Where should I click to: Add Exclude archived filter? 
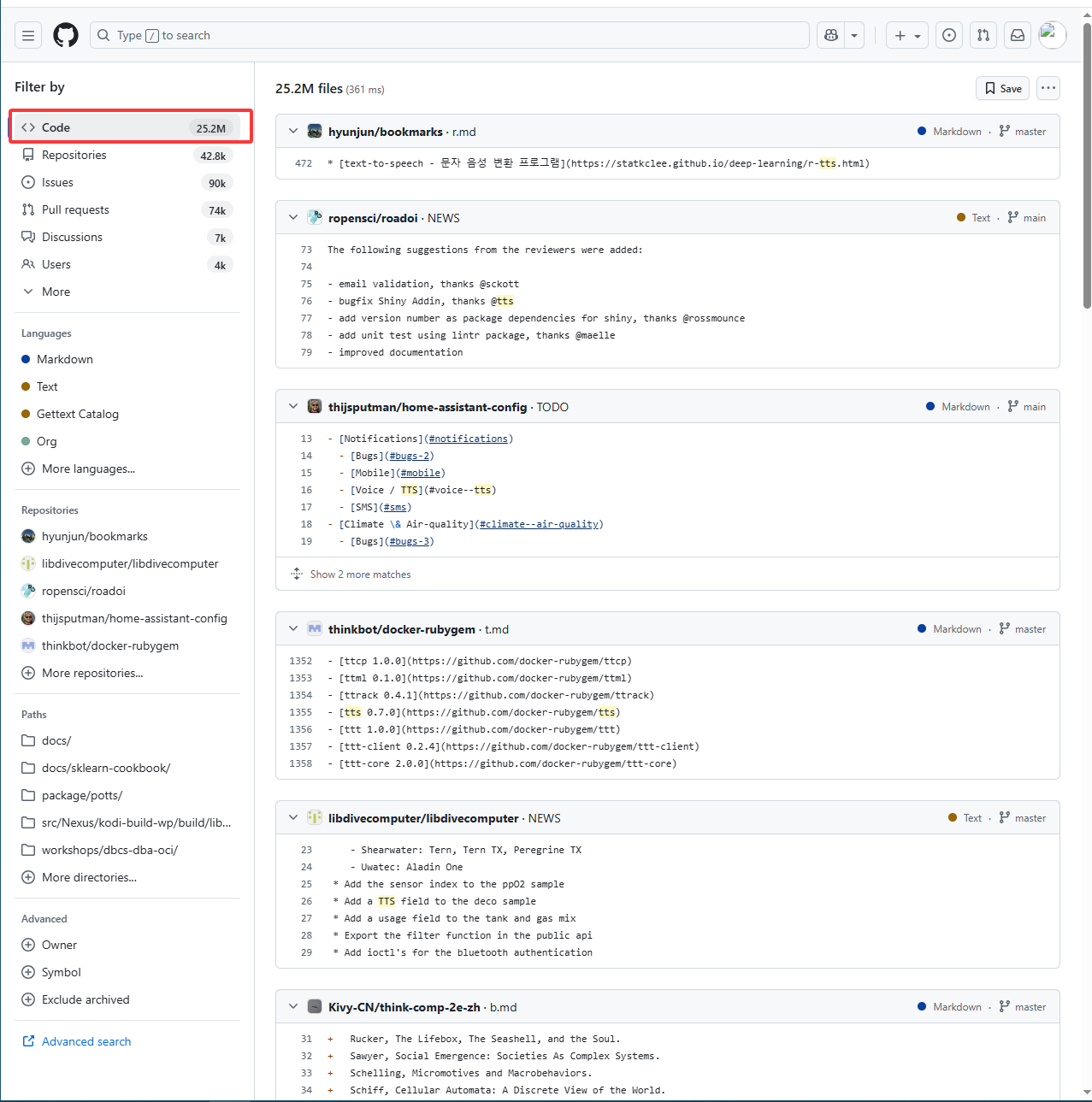[85, 999]
